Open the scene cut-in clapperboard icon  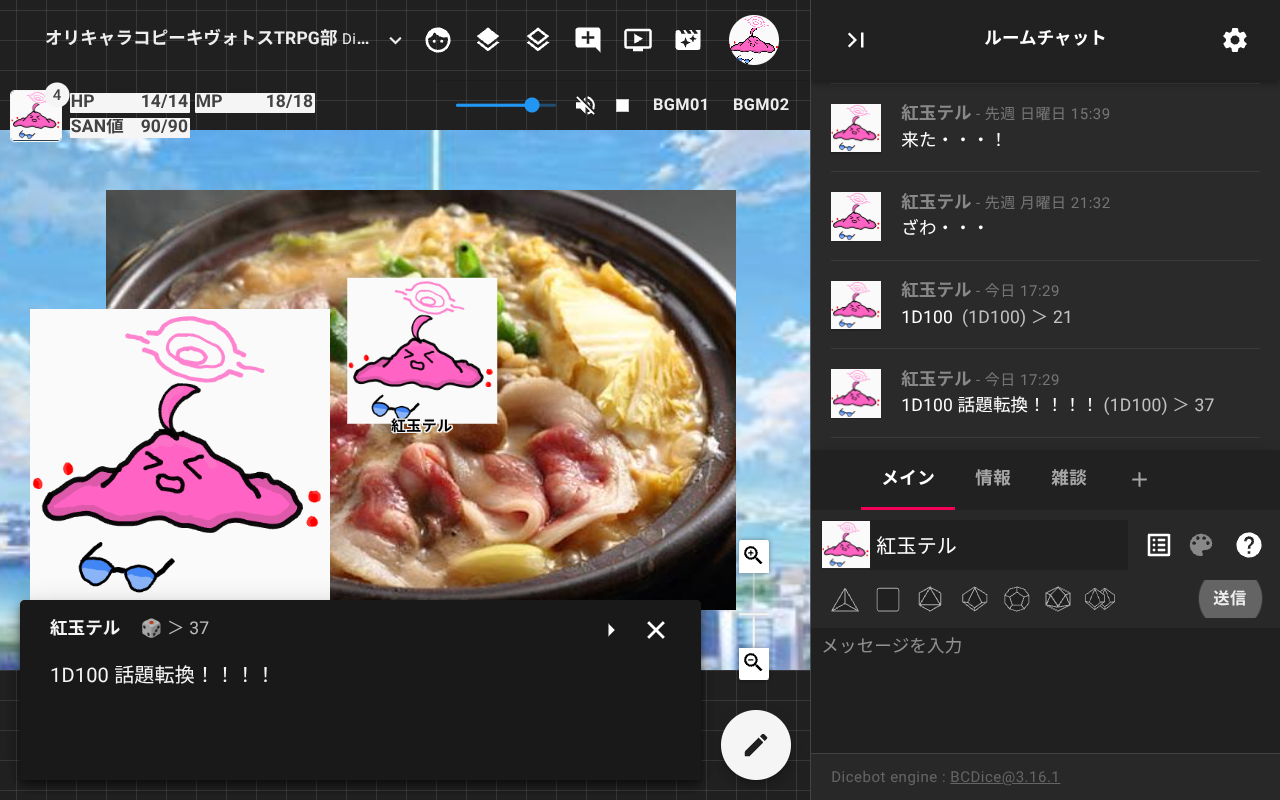pos(688,40)
